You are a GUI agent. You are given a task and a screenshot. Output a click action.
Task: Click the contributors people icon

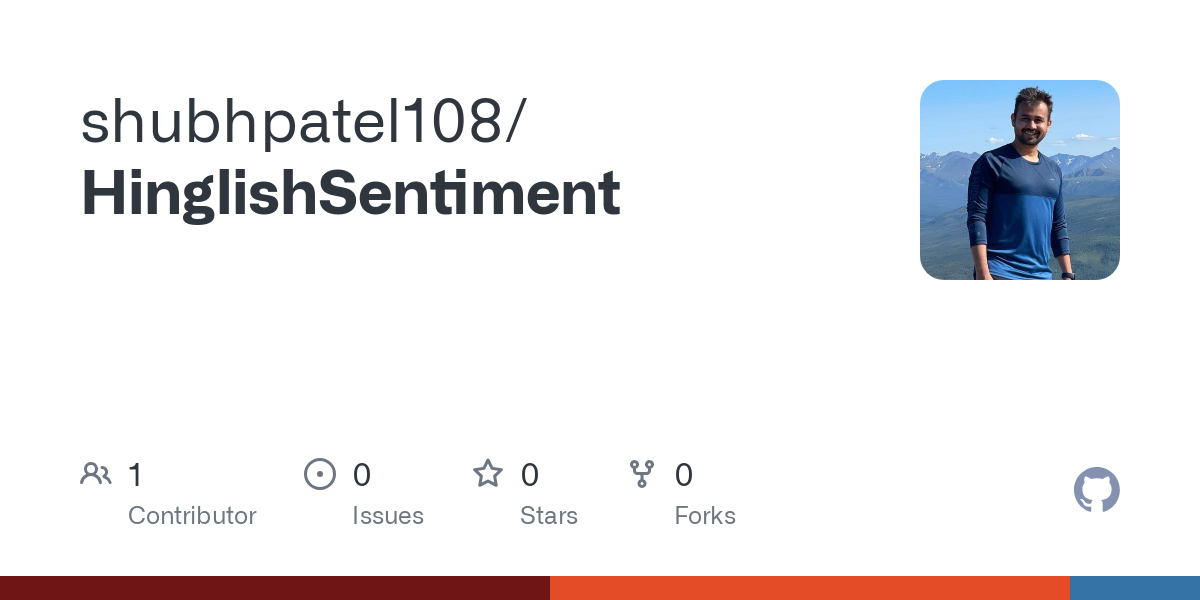coord(96,474)
